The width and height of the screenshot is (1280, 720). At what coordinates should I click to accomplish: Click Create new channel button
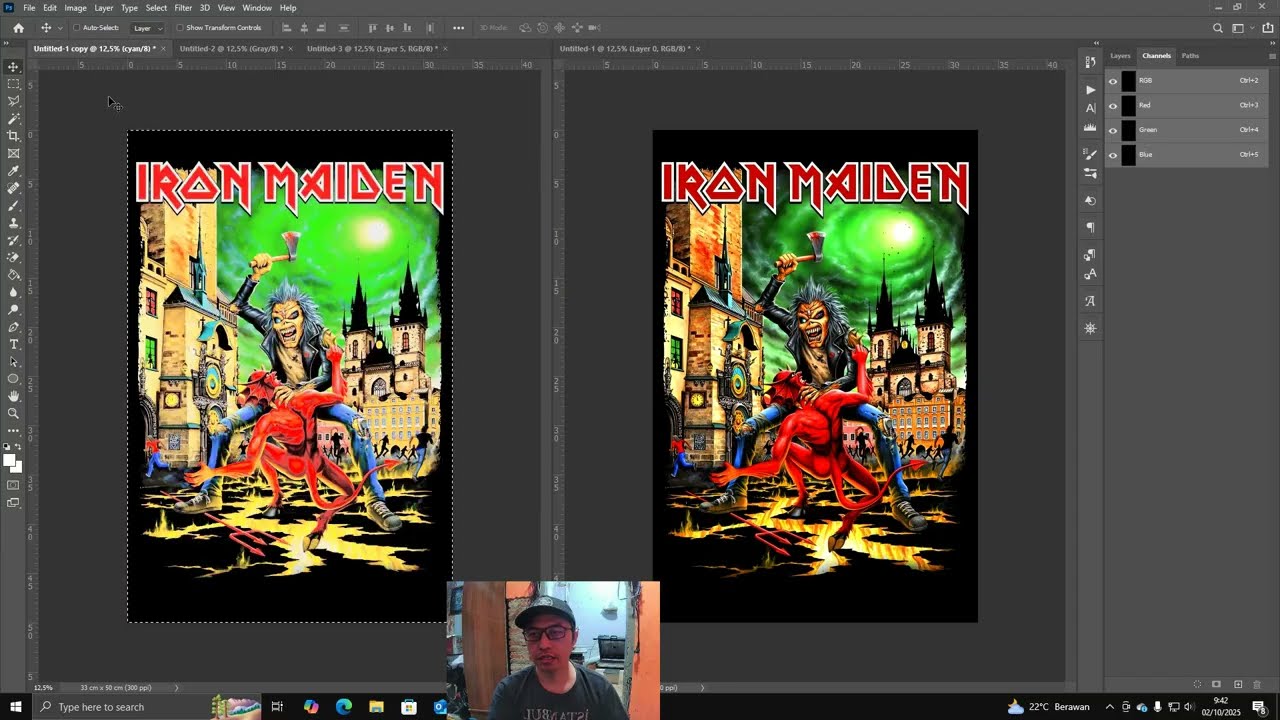(1238, 685)
